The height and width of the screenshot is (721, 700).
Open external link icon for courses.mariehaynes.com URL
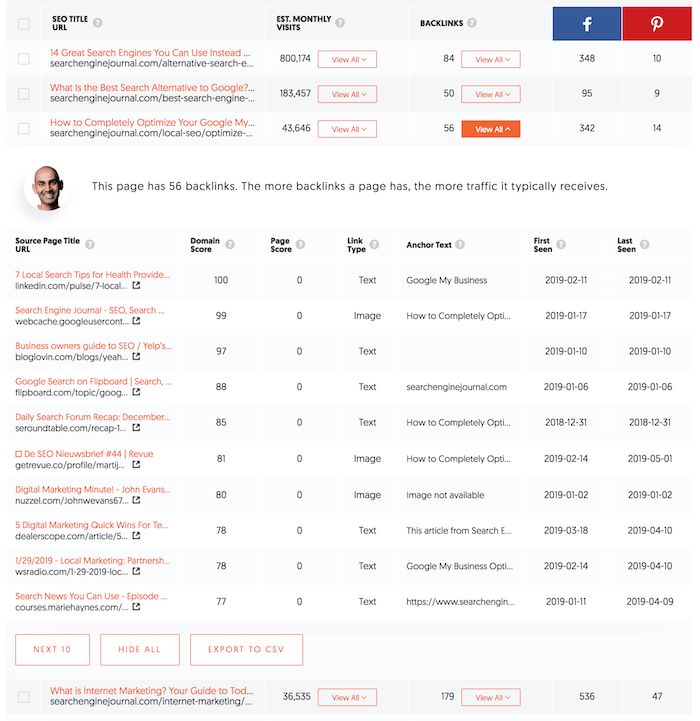(x=136, y=607)
